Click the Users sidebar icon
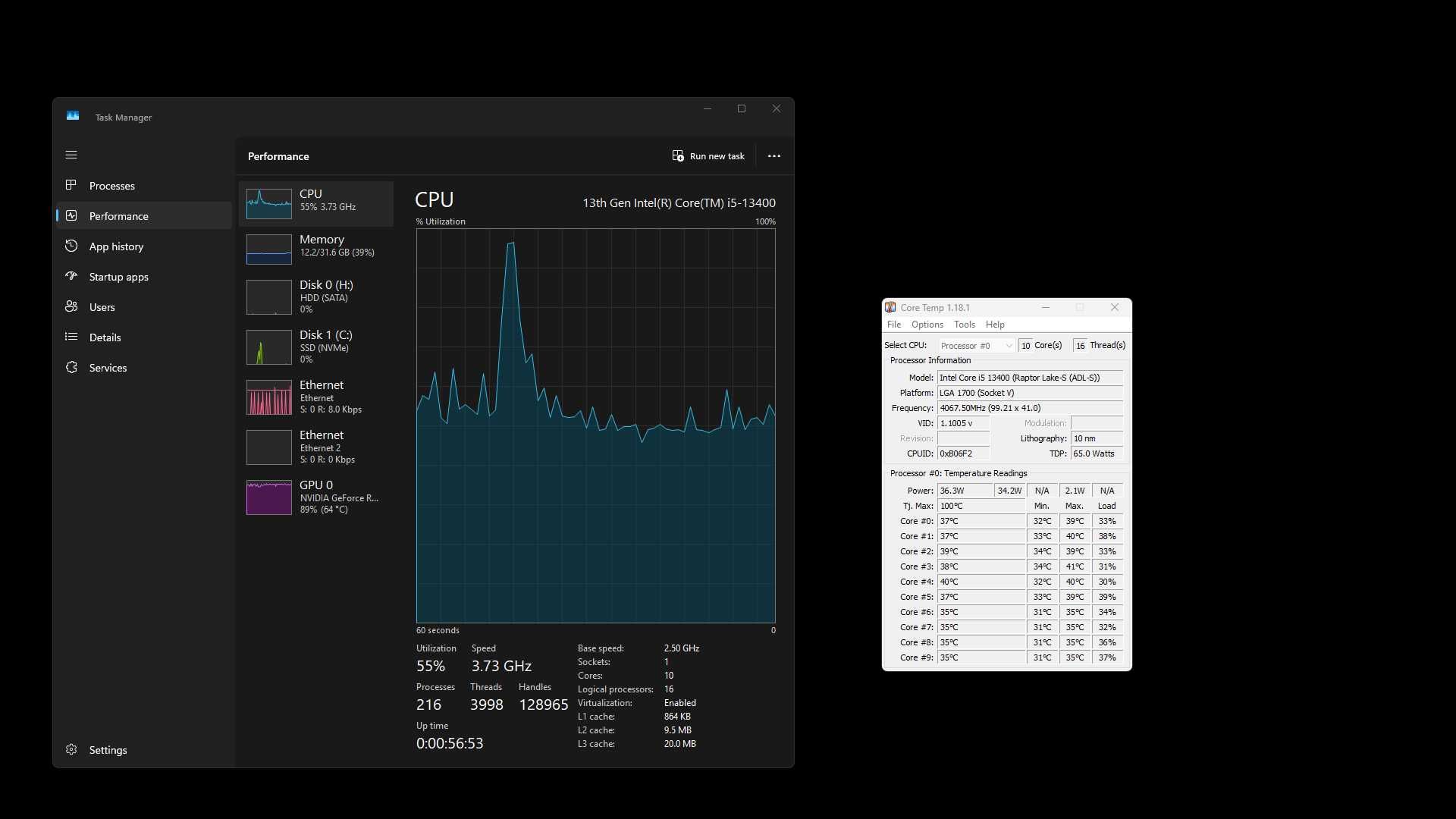 [71, 306]
